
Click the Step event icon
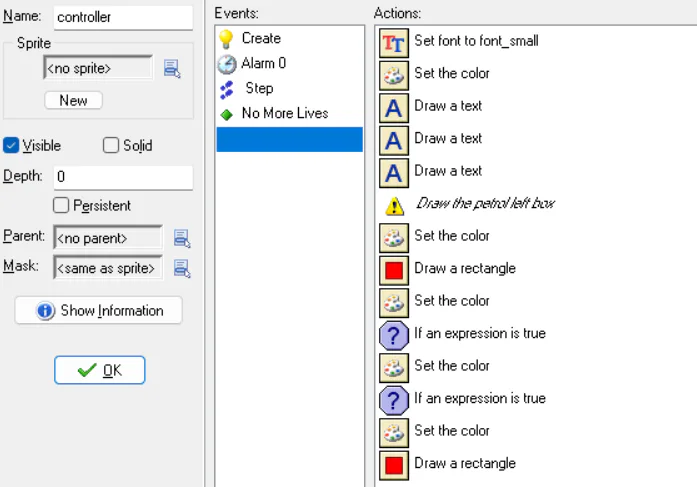(x=227, y=89)
